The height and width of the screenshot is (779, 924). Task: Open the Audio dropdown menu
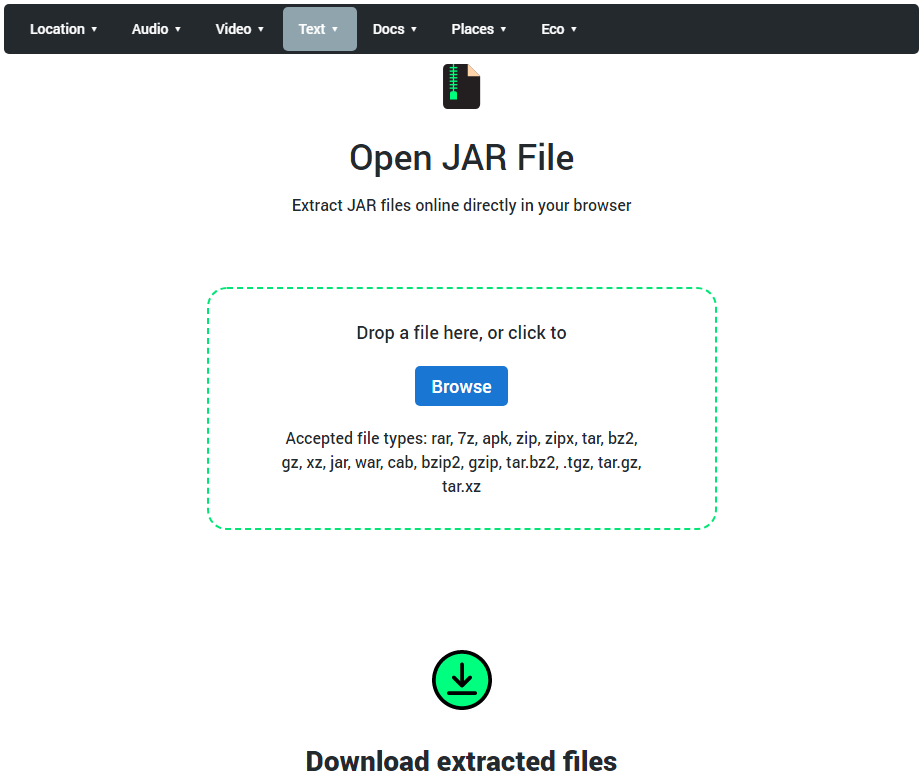click(156, 29)
